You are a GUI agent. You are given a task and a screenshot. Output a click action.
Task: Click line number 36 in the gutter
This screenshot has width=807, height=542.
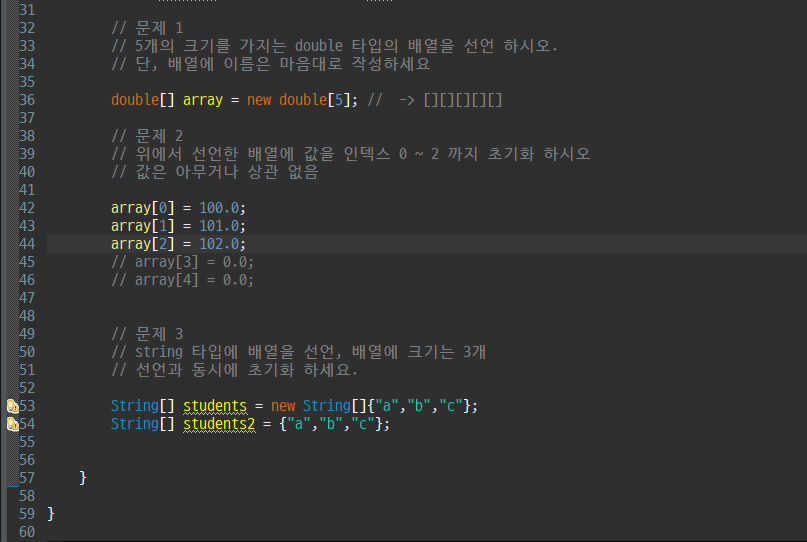click(x=27, y=100)
